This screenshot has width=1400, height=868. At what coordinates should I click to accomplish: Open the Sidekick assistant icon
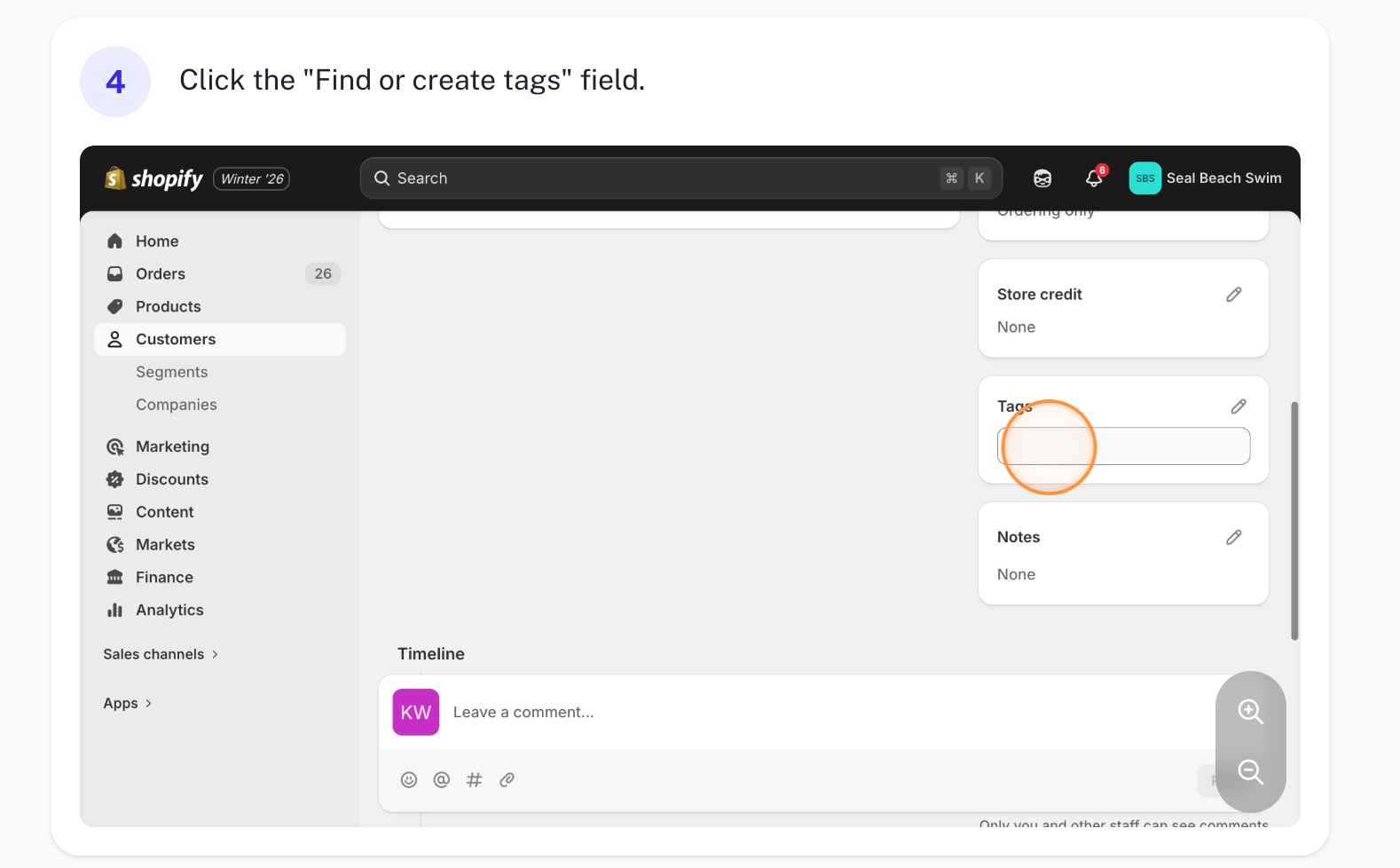pyautogui.click(x=1042, y=178)
